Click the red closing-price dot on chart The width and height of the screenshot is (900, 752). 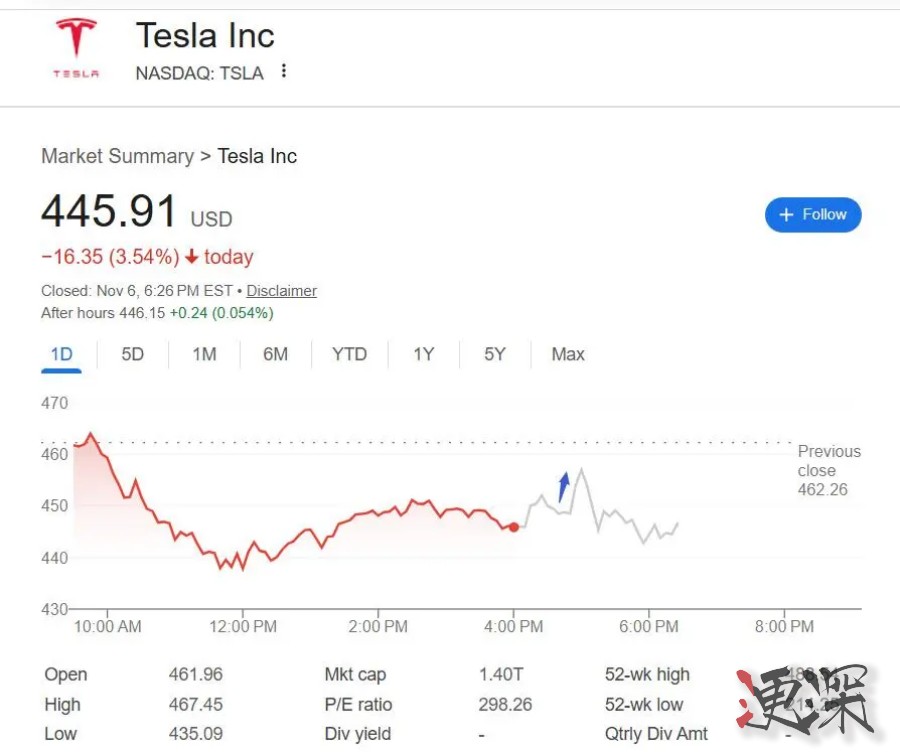pyautogui.click(x=514, y=527)
